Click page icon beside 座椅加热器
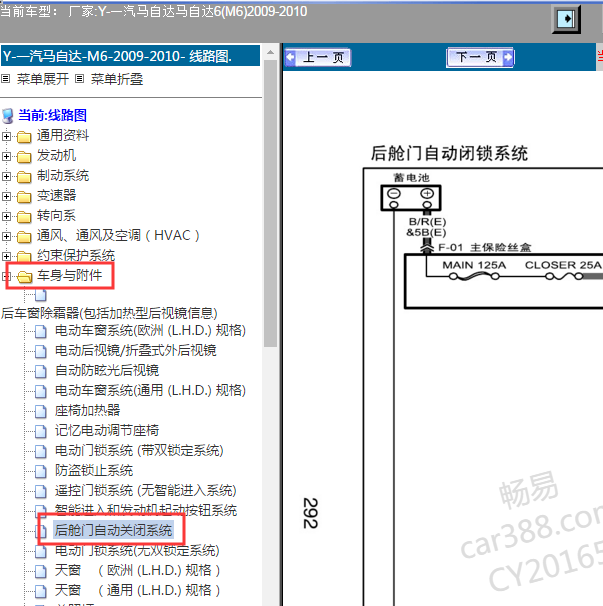Viewport: 603px width, 606px height. (41, 412)
